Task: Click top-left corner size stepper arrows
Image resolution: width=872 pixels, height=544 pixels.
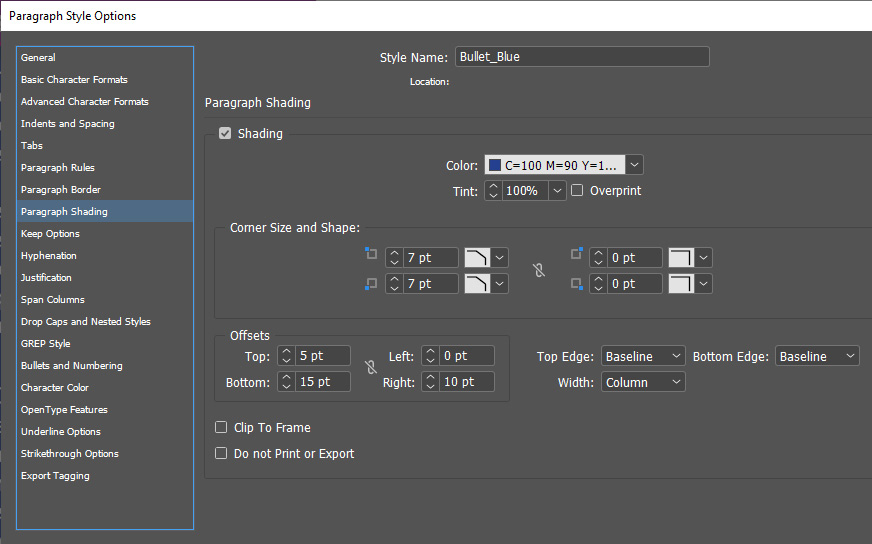Action: point(394,258)
